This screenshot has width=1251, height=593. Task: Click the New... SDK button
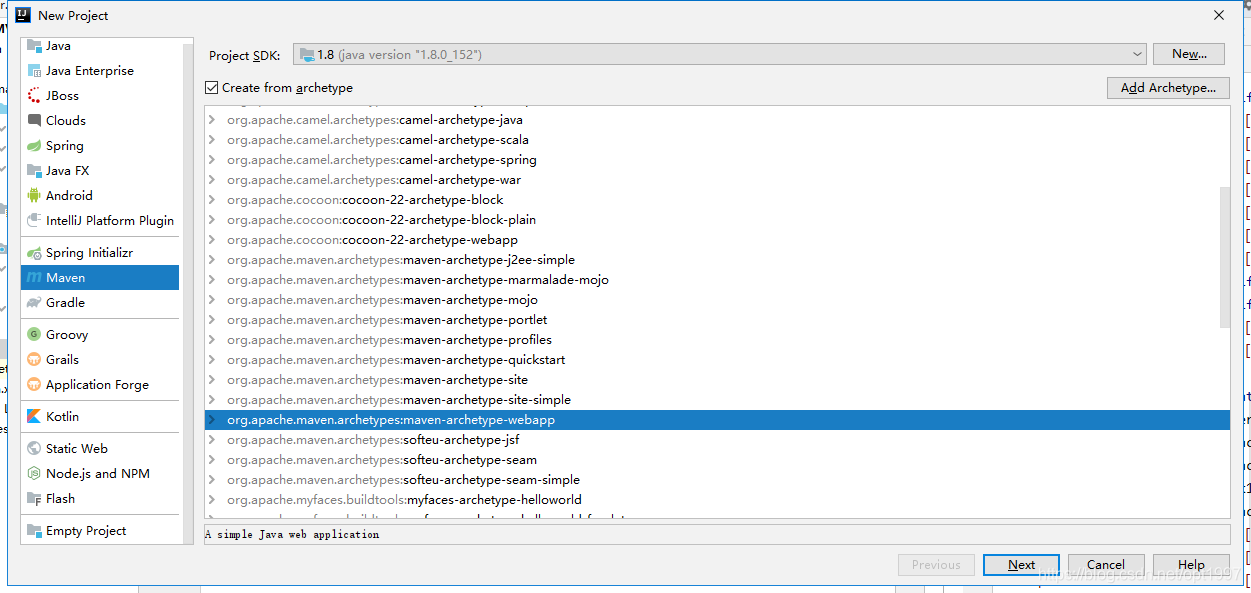coord(1189,54)
